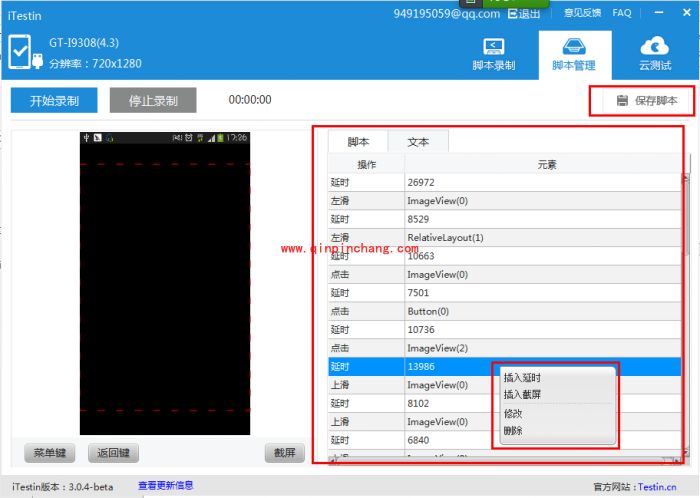Open the Testin.cn official website link
700x498 pixels.
(657, 487)
